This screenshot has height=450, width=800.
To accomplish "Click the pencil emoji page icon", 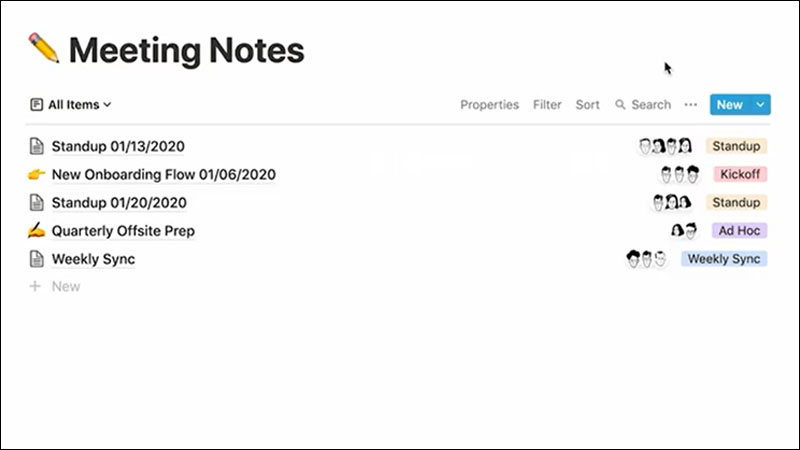I will 44,48.
